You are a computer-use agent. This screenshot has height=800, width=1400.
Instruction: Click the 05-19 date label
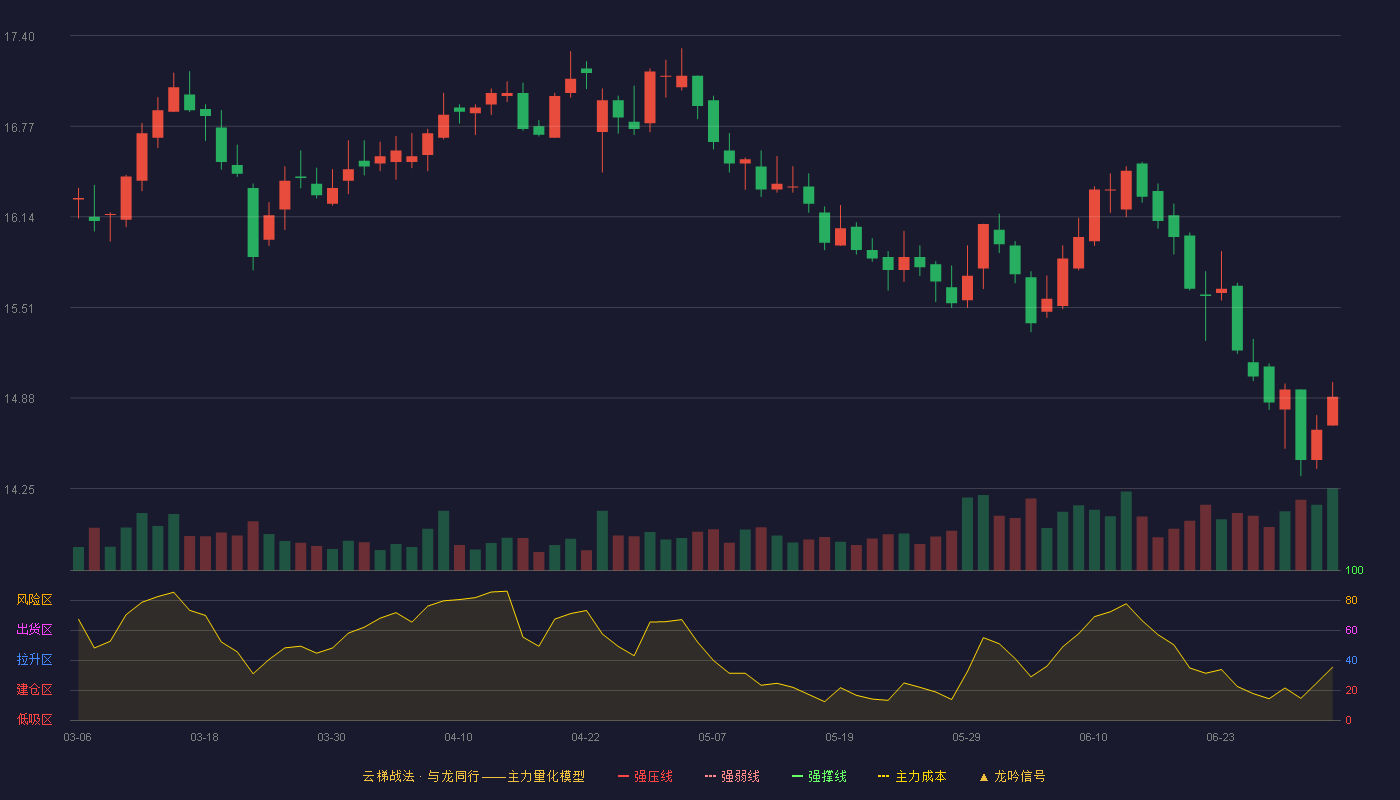pyautogui.click(x=839, y=737)
